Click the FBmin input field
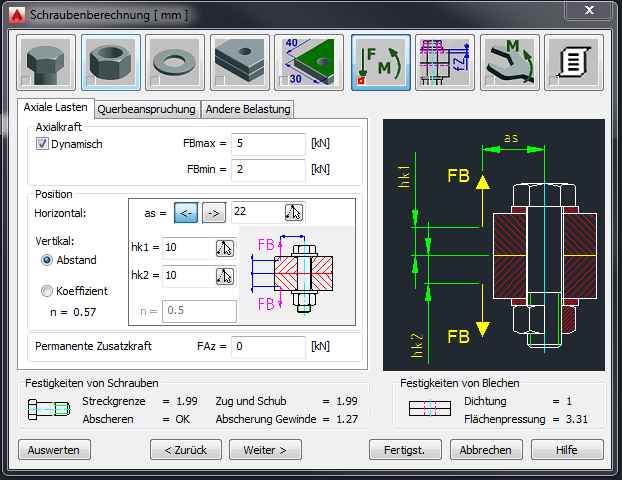Screen dimensions: 622x480 click(x=269, y=170)
